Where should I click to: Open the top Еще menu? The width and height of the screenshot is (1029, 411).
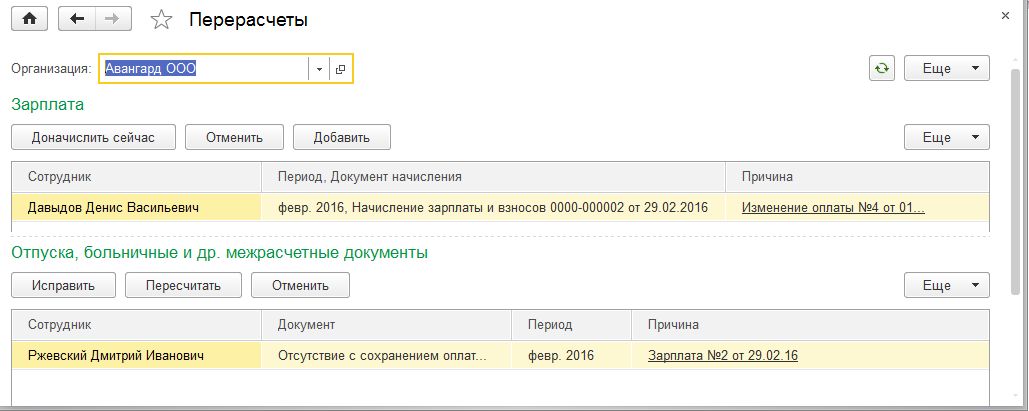(946, 68)
